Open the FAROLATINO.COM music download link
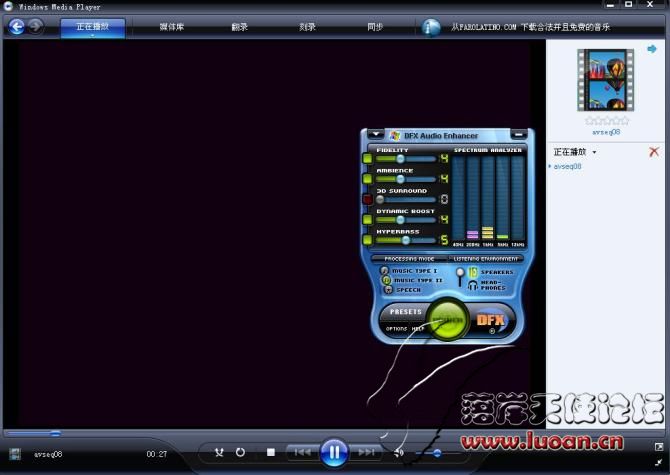The image size is (670, 475). 530,27
